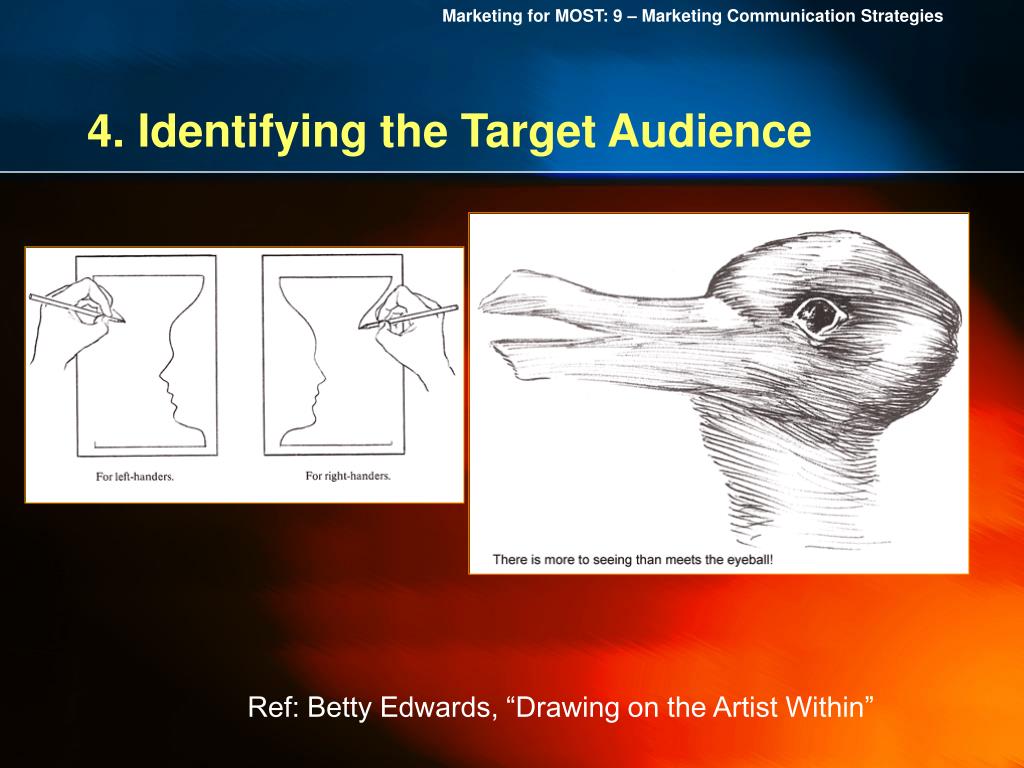Click the reference line "Ref: Betty Edwards, "Drawing on the Artist Within""
Image resolution: width=1024 pixels, height=768 pixels.
pyautogui.click(x=561, y=707)
